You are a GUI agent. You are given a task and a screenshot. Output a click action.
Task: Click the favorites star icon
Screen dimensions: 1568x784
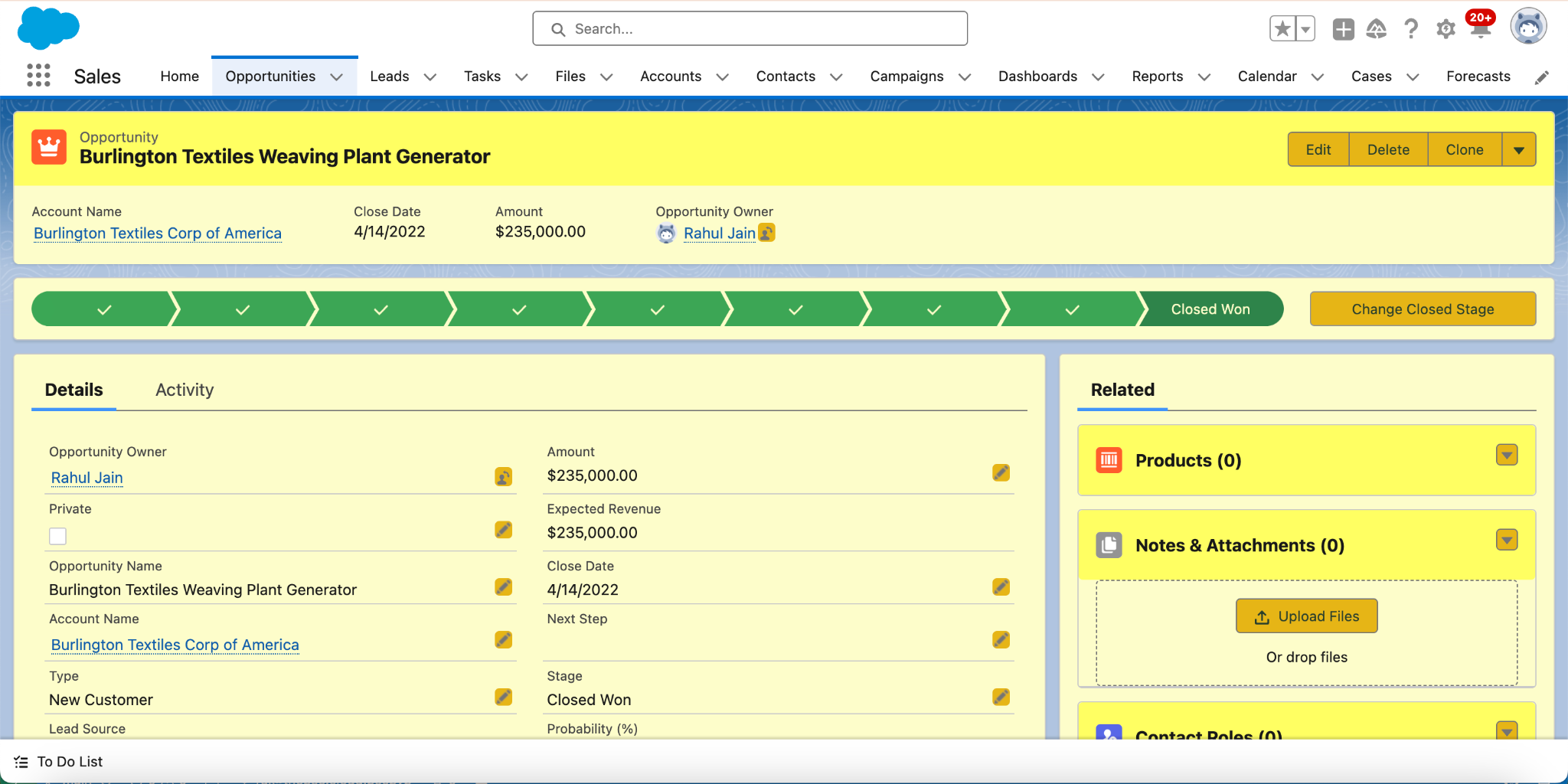tap(1282, 29)
